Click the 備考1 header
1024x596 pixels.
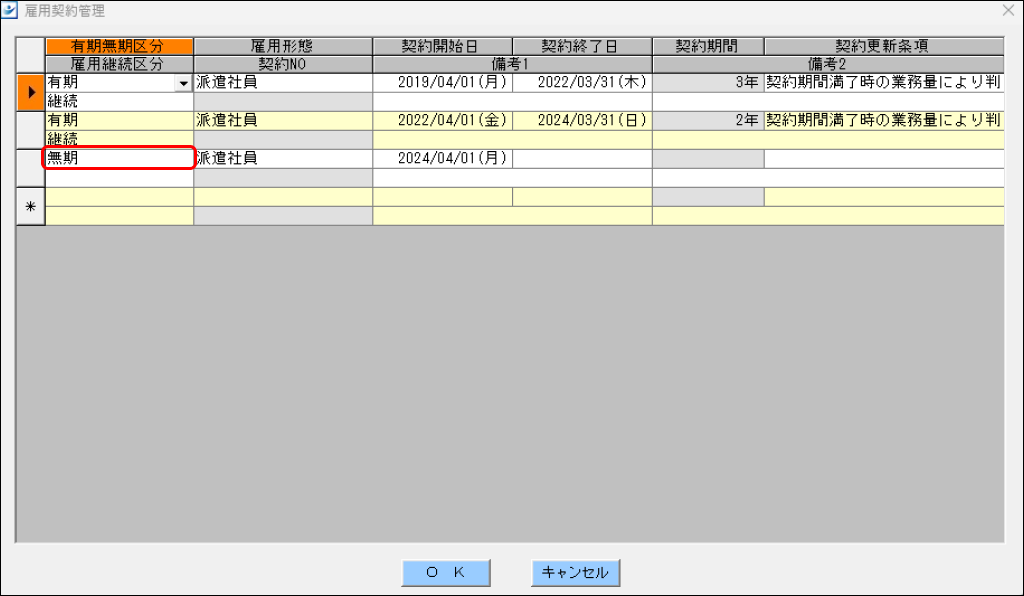coord(512,64)
